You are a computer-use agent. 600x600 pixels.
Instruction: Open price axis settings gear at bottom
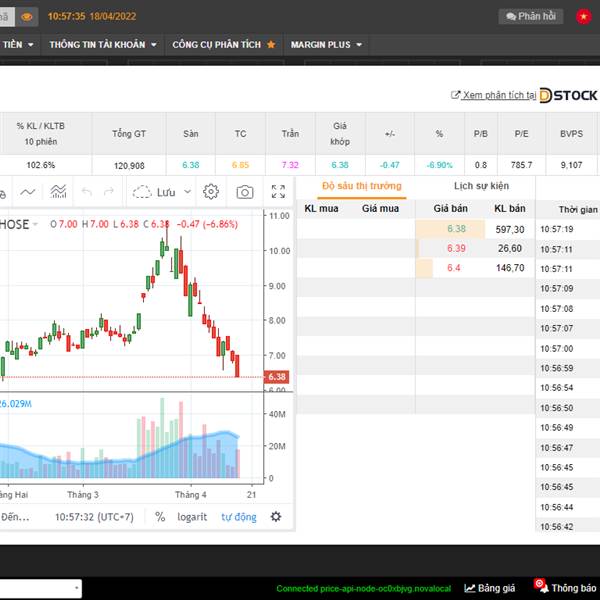click(276, 517)
